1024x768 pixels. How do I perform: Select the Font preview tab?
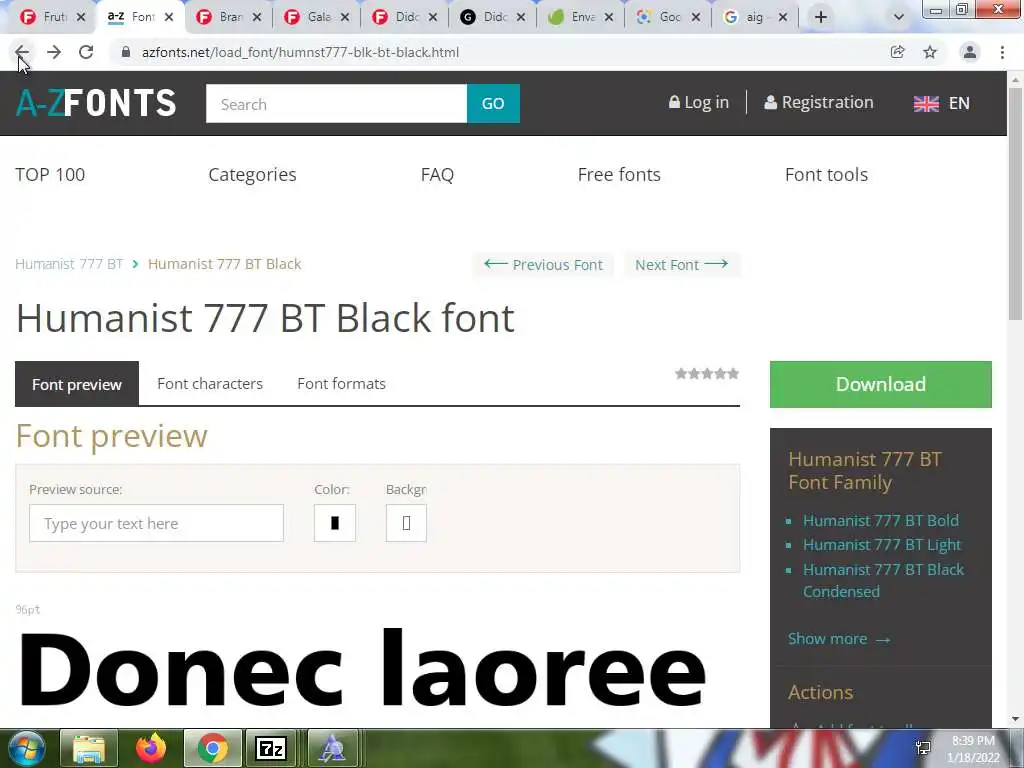(x=77, y=384)
